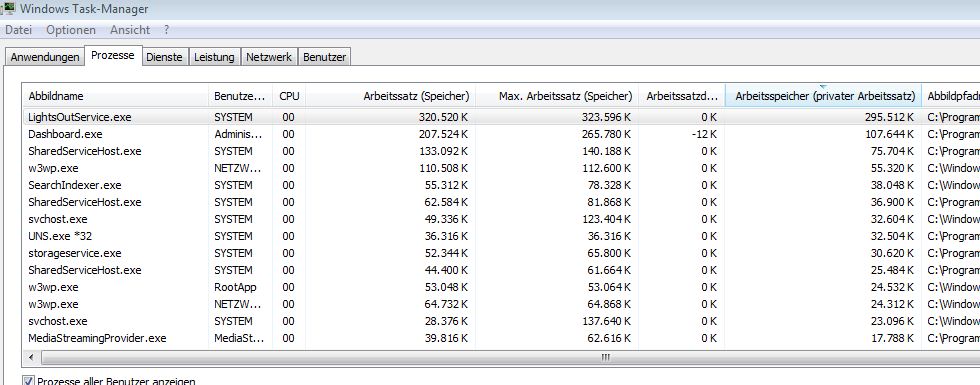This screenshot has height=385, width=980.
Task: Click the 323.596 K max working set value
Action: (x=605, y=117)
